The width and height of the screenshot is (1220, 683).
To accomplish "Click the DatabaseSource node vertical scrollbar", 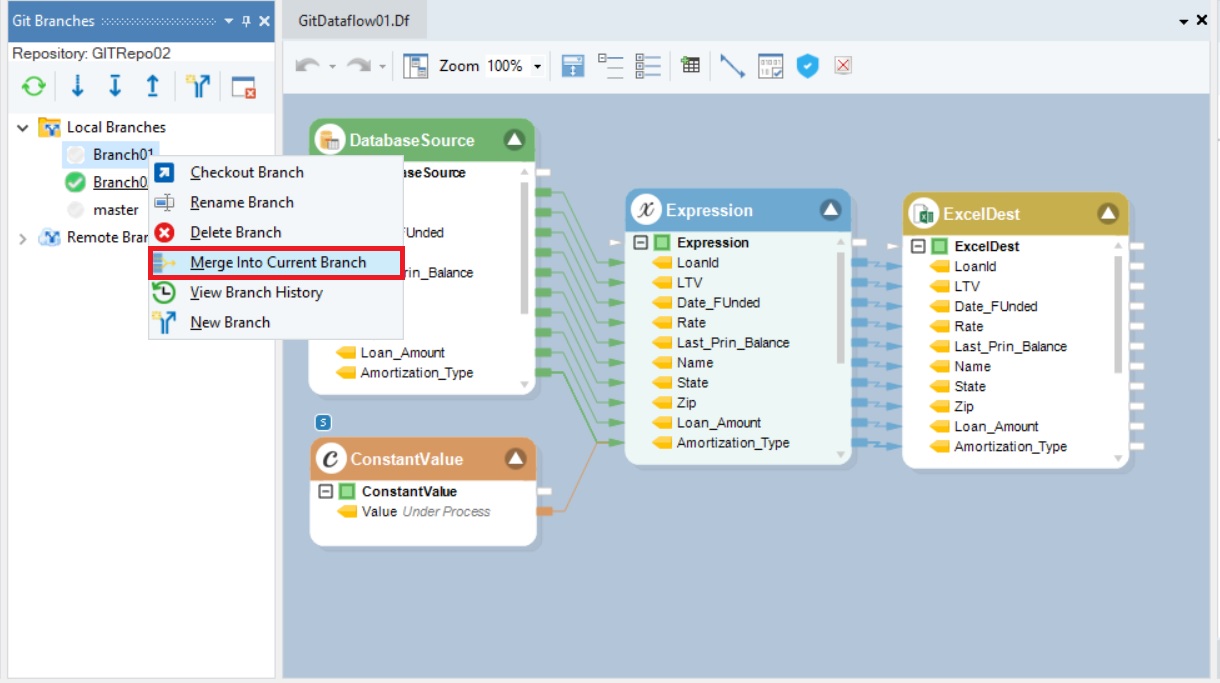I will coord(524,250).
